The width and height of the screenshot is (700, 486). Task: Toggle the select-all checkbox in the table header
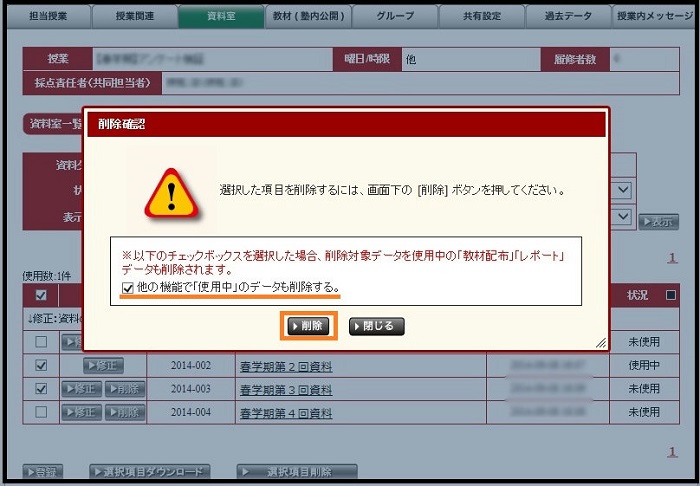click(x=41, y=295)
